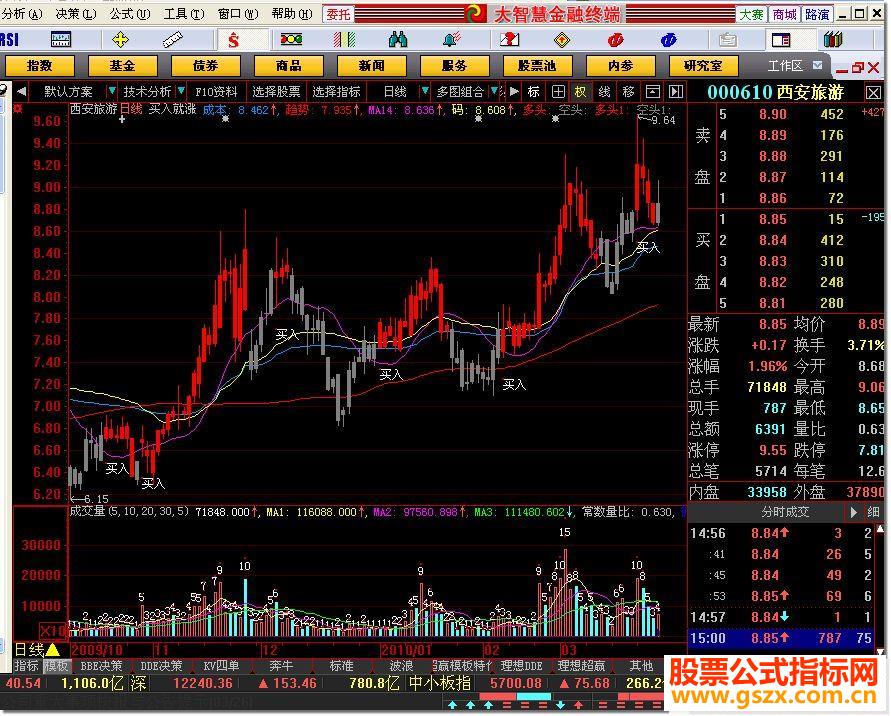Click the display board icon beside RSI
This screenshot has width=891, height=716.
(61, 40)
